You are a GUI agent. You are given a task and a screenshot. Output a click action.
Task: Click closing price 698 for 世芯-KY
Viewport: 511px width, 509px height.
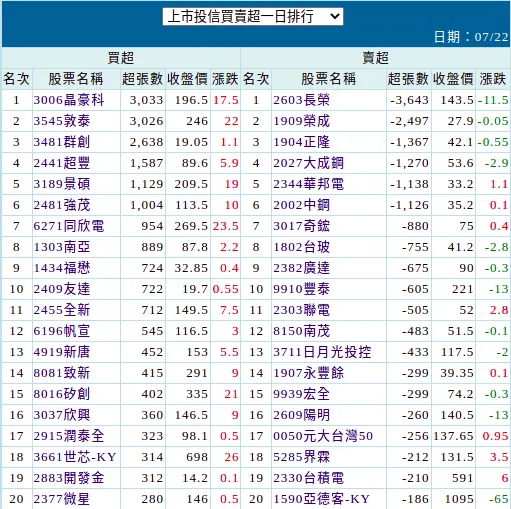(197, 457)
